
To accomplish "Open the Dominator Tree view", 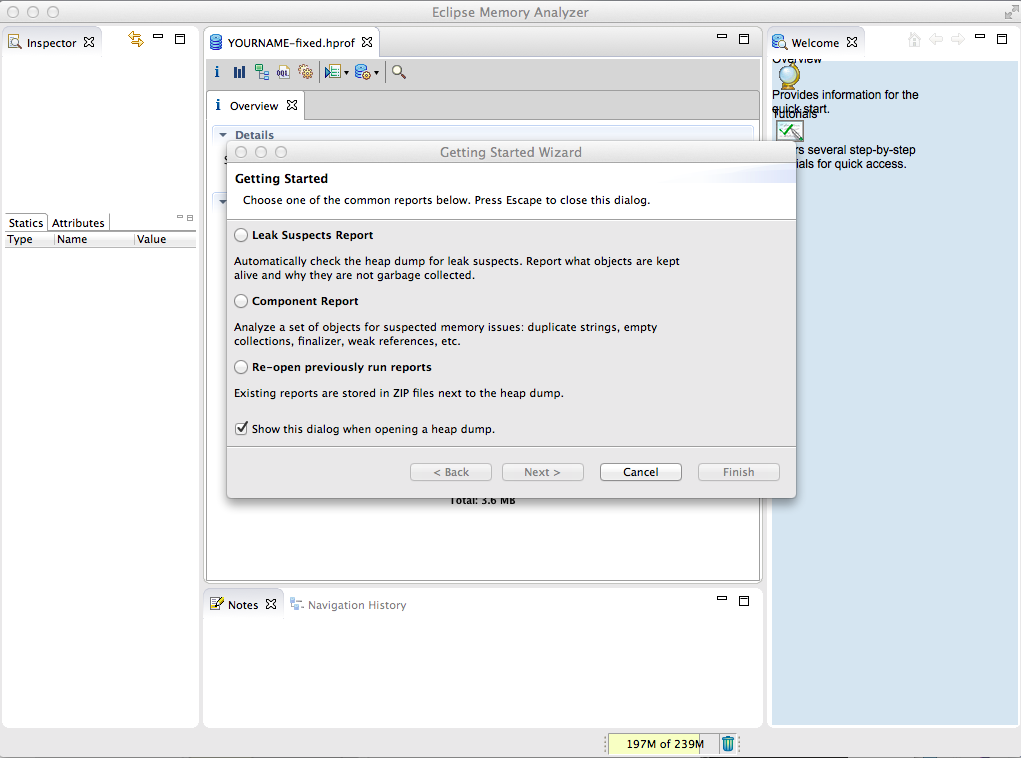I will point(262,72).
